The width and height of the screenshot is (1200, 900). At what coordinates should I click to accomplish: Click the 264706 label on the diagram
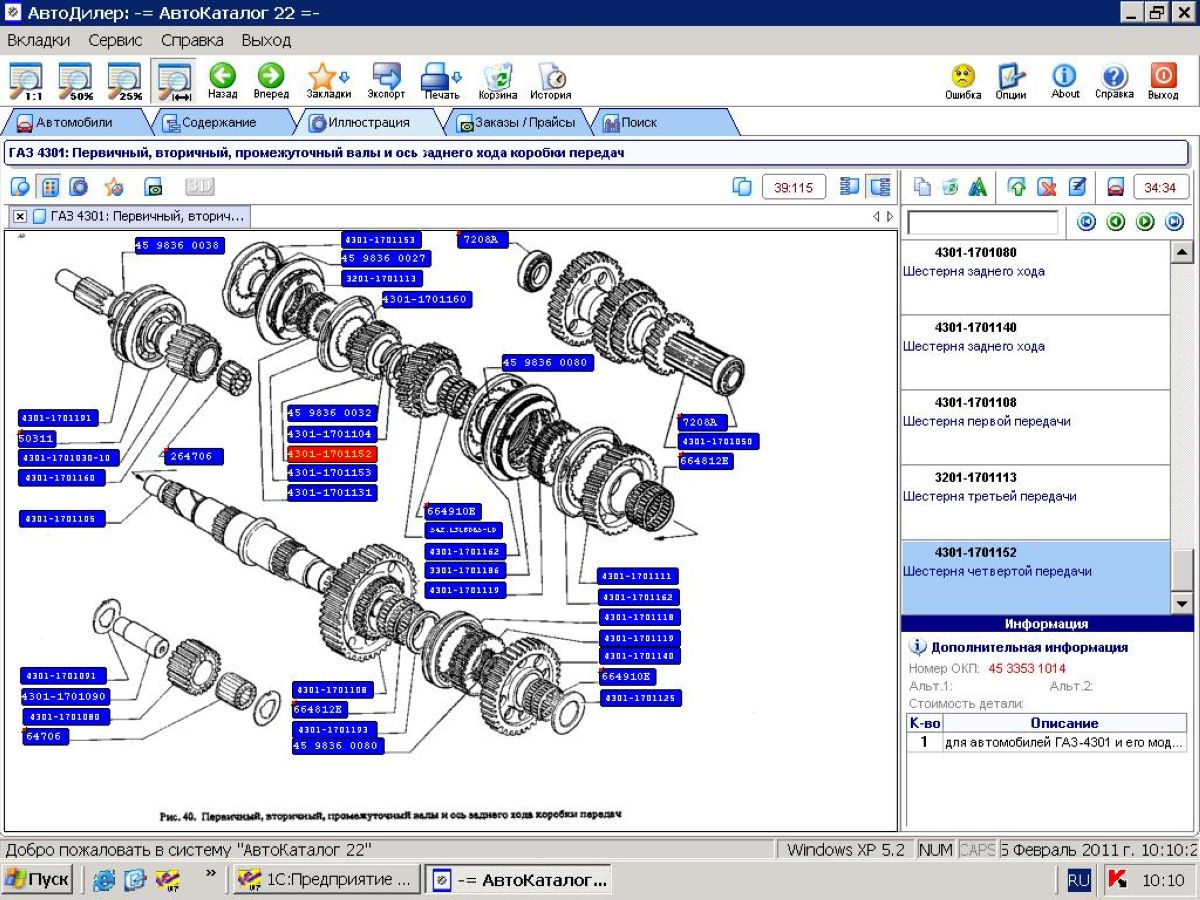pyautogui.click(x=194, y=456)
